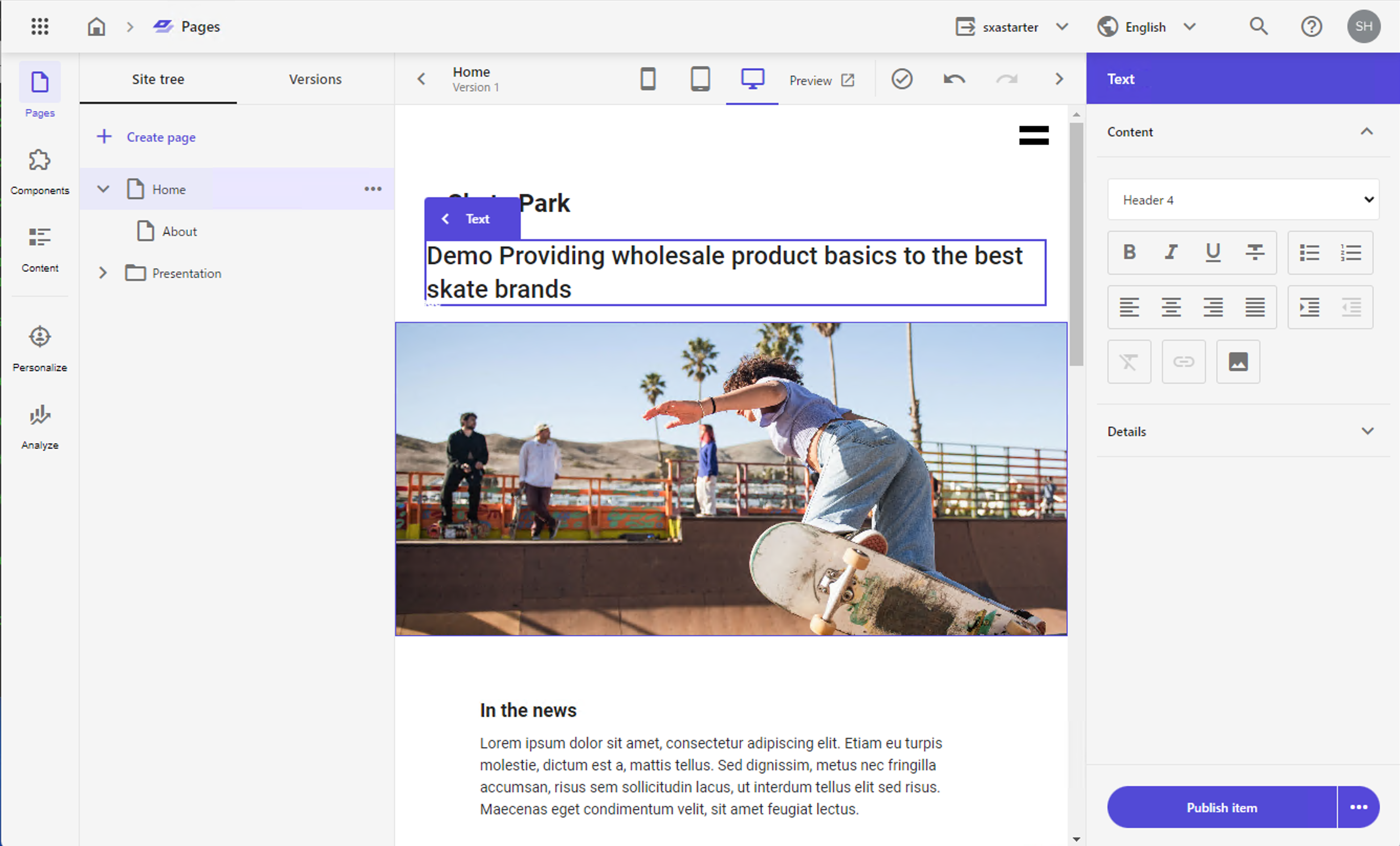
Task: Justify text alignment
Action: coord(1254,307)
